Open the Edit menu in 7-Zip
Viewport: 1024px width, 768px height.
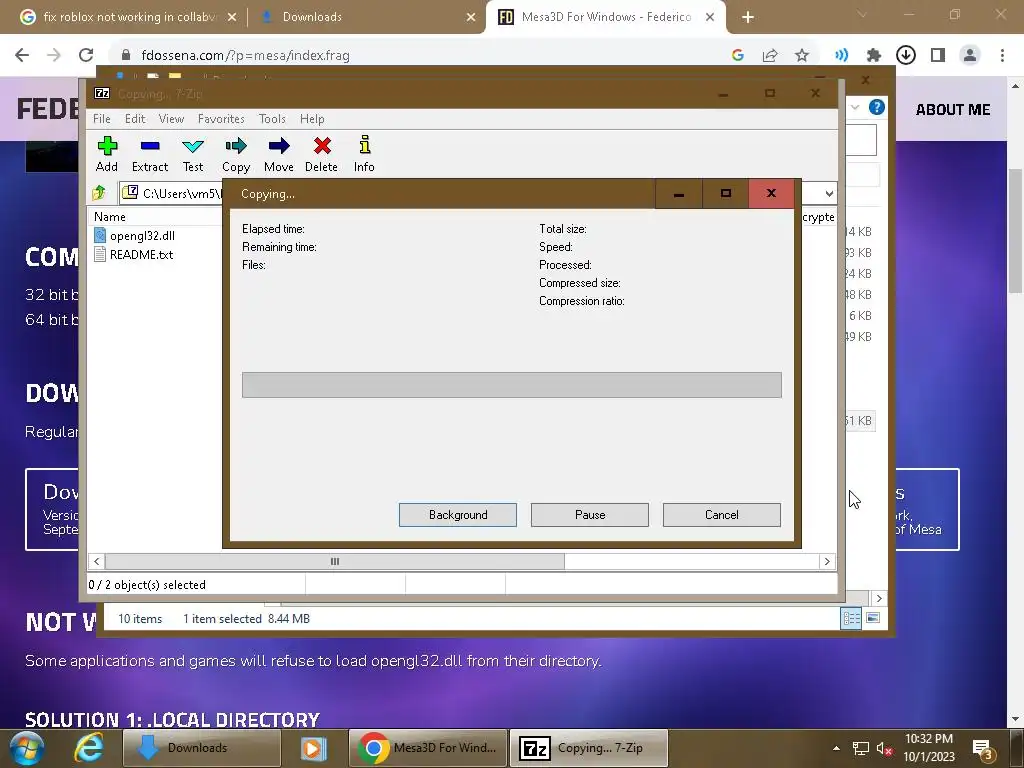(135, 119)
